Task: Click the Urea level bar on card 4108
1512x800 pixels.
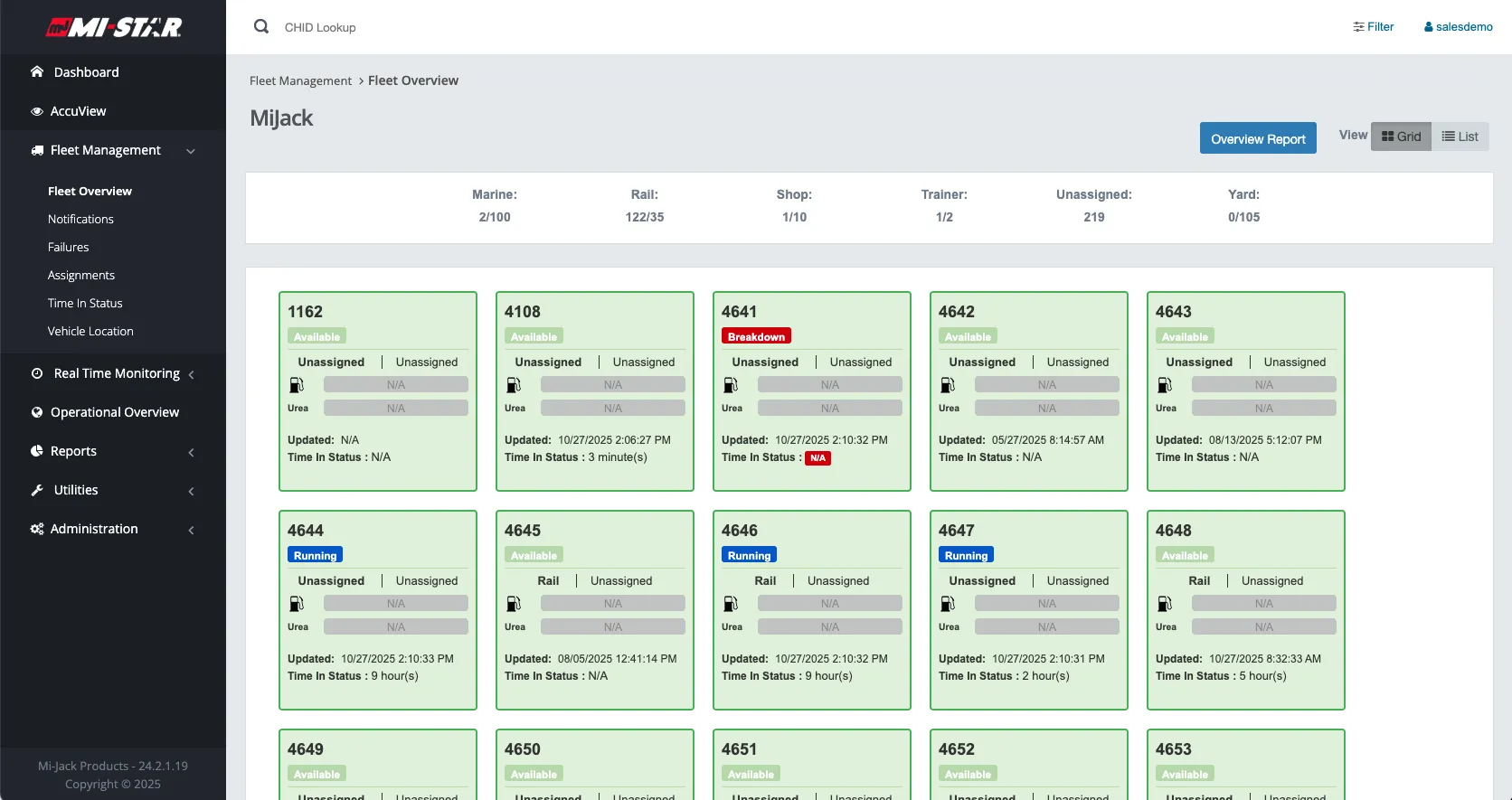Action: [613, 409]
